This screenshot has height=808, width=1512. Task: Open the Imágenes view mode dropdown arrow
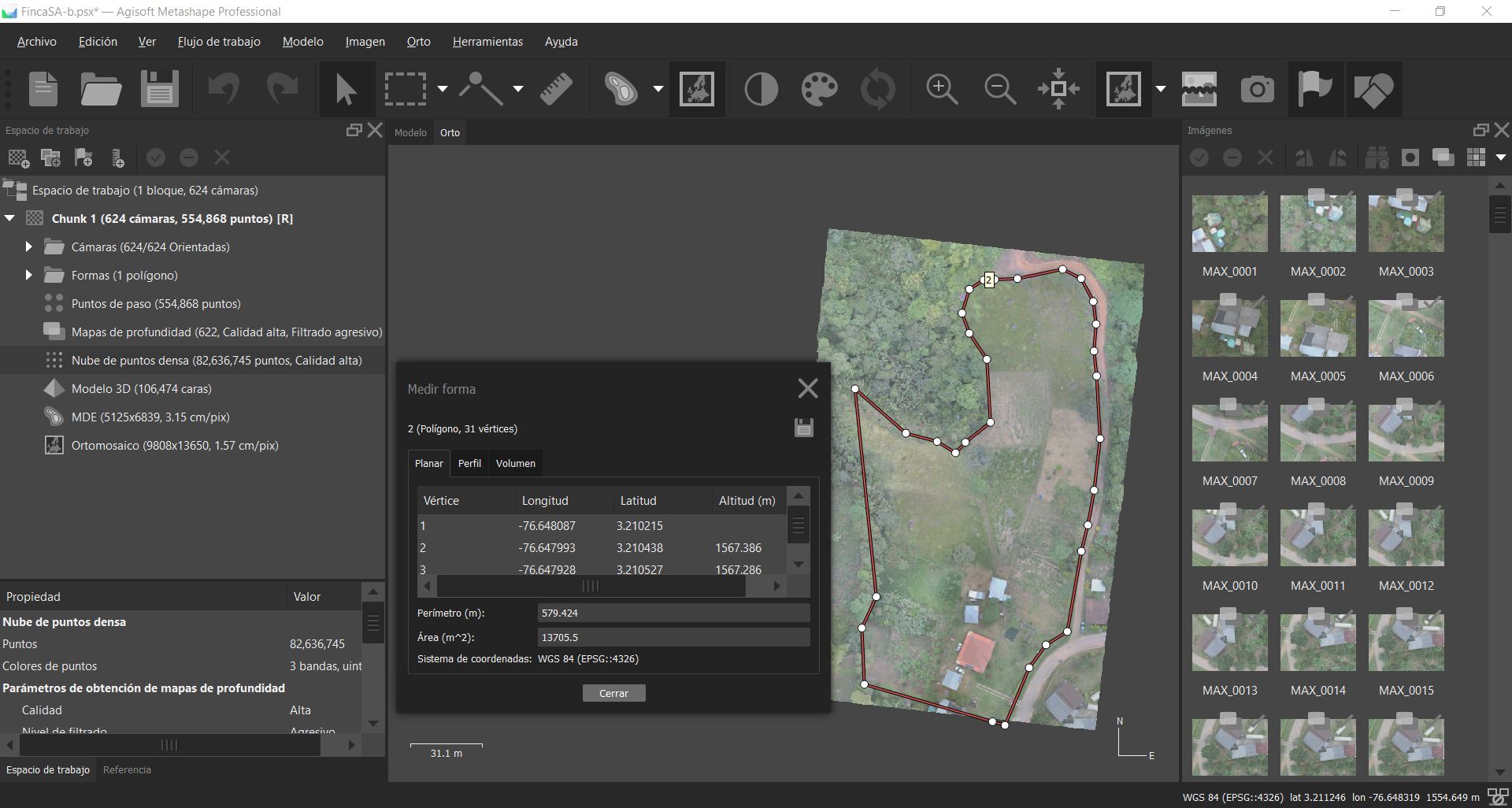coord(1501,158)
